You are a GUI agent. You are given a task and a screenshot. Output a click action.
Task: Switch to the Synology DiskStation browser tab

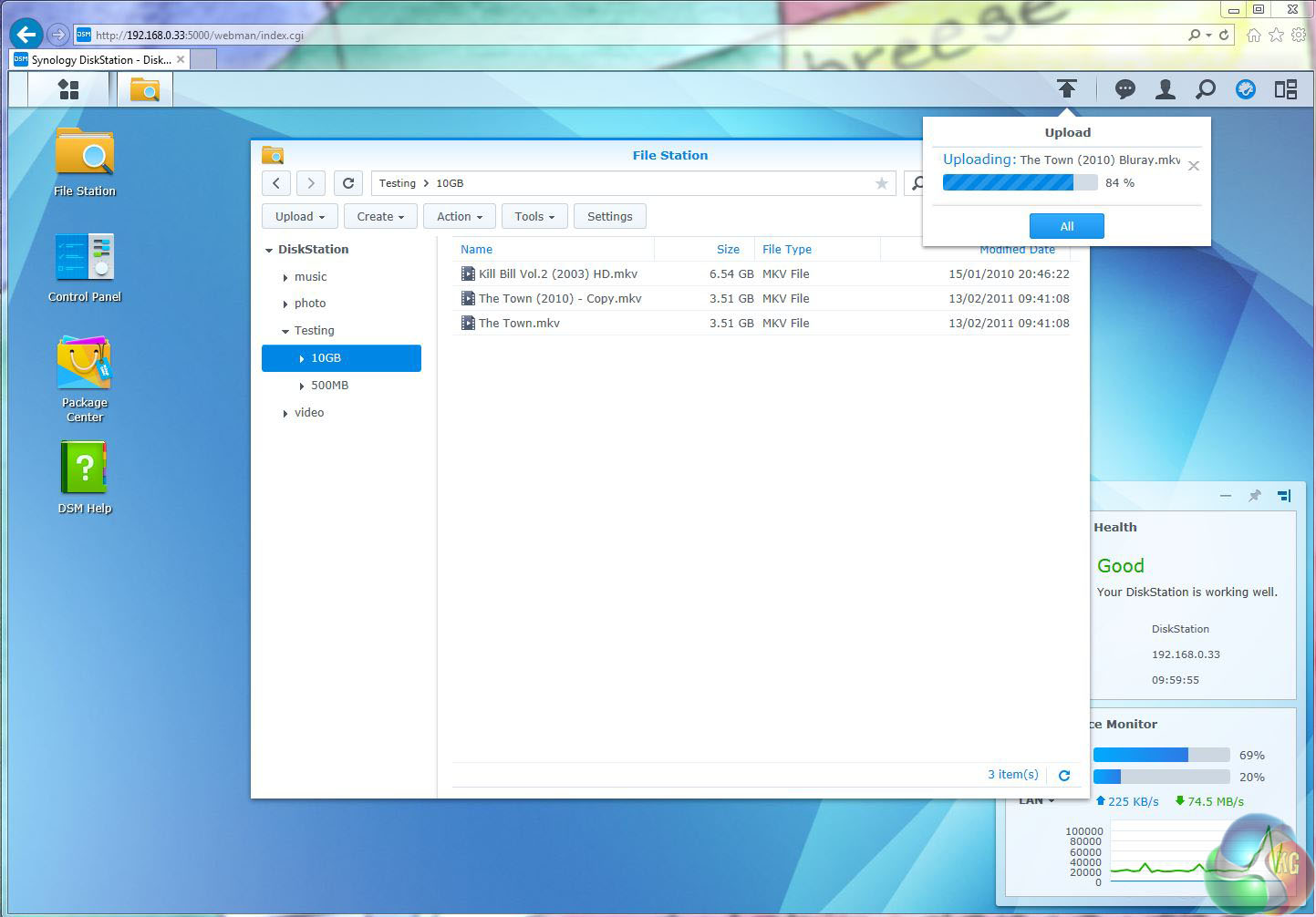pyautogui.click(x=100, y=60)
